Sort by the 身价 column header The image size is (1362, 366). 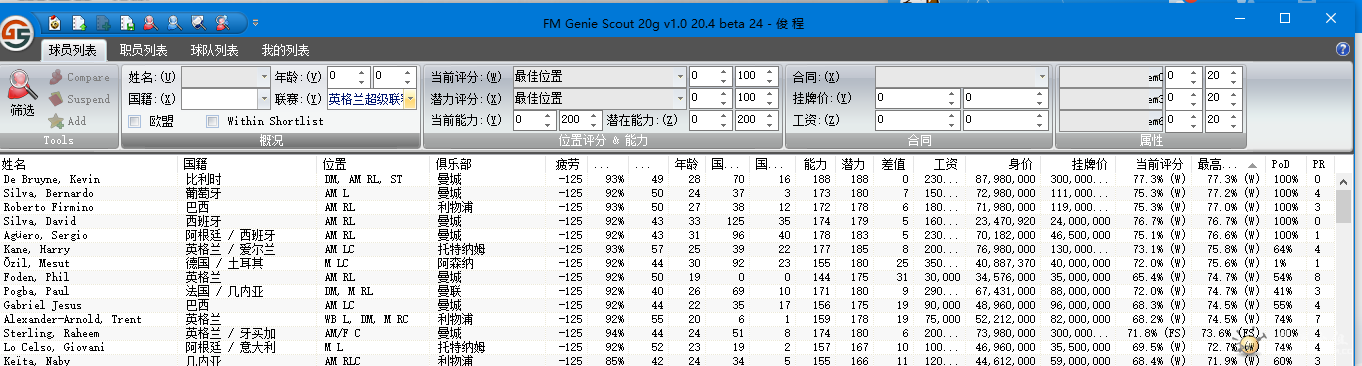tap(1002, 164)
